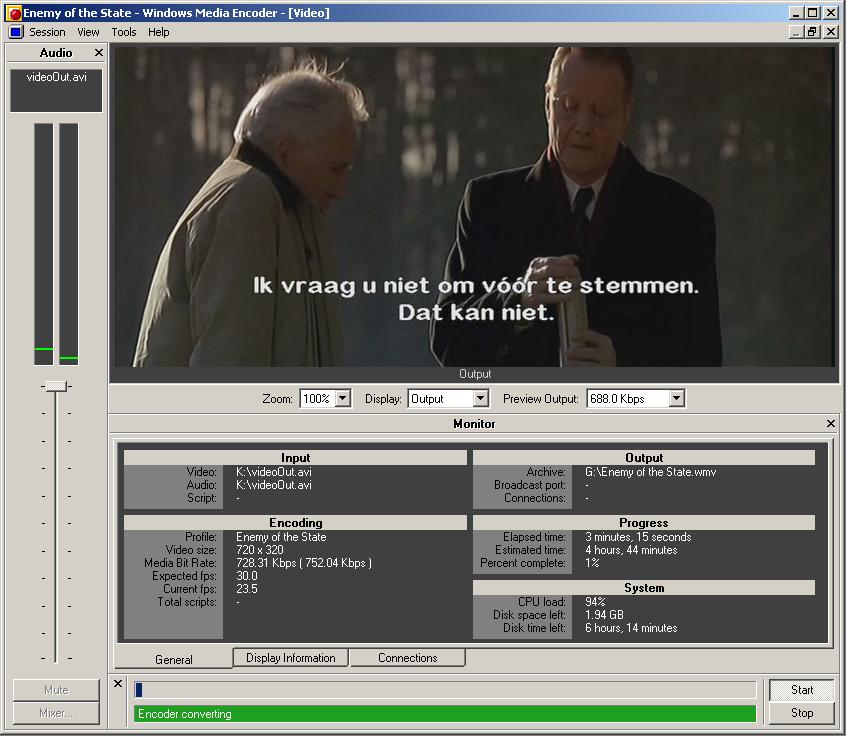Click the Stop encoding button
The image size is (846, 736).
click(802, 713)
